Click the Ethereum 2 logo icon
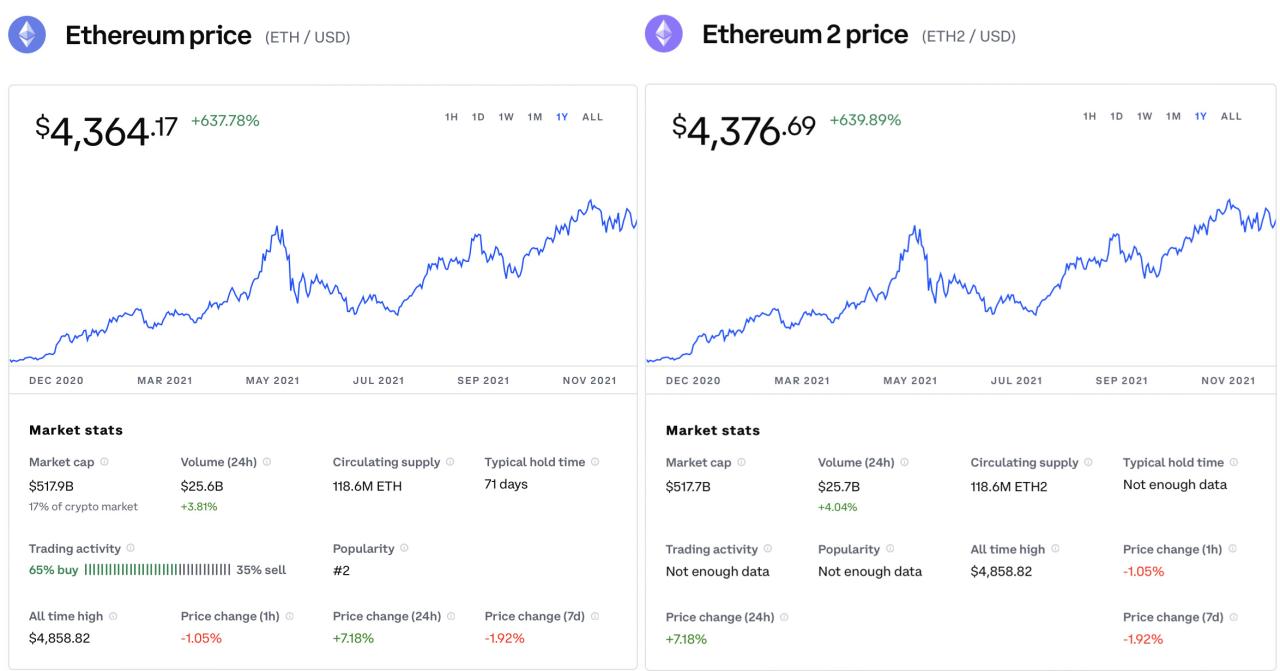 (664, 35)
